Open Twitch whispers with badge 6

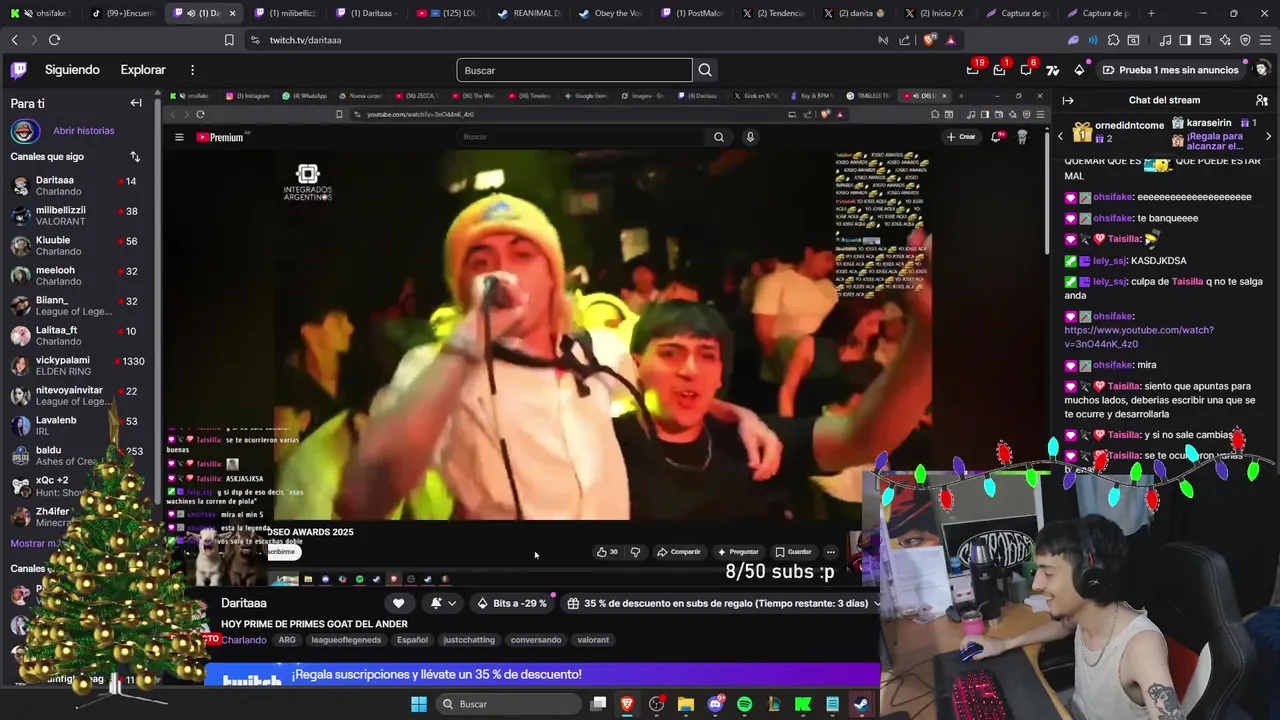coord(1026,70)
